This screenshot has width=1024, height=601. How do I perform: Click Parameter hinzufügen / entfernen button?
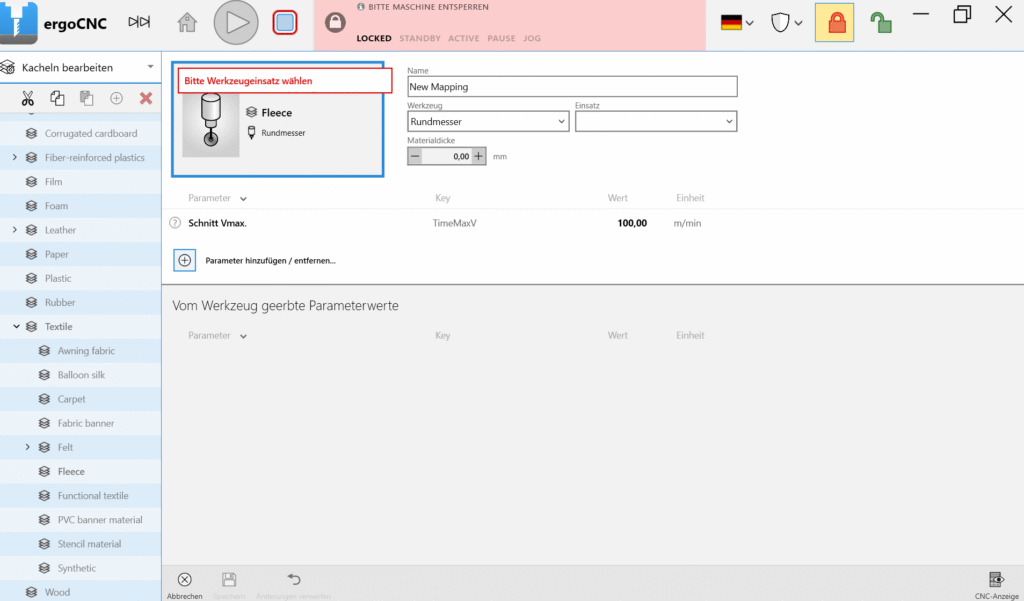pyautogui.click(x=185, y=260)
